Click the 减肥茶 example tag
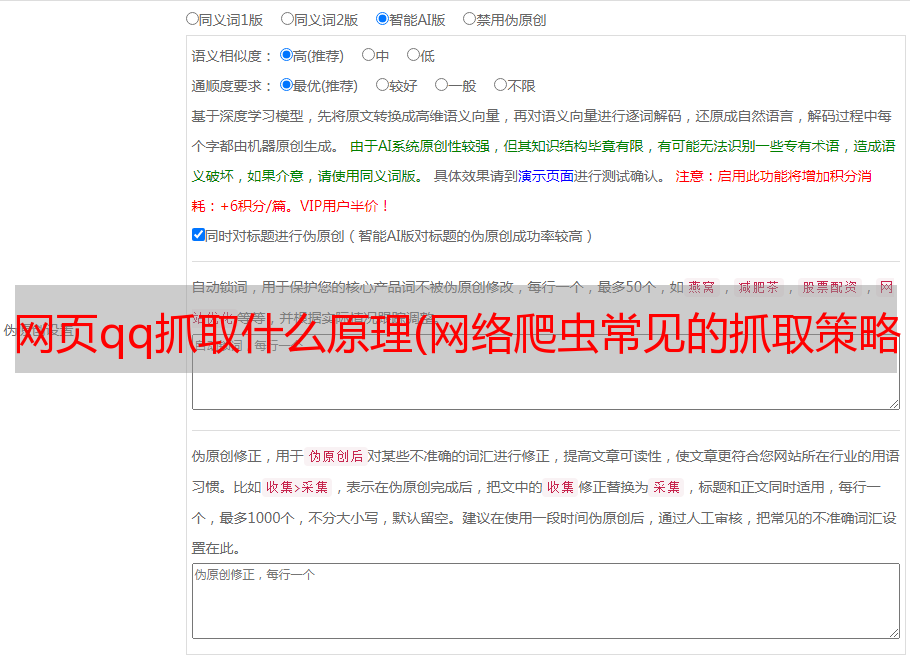This screenshot has width=911, height=658. tap(759, 287)
